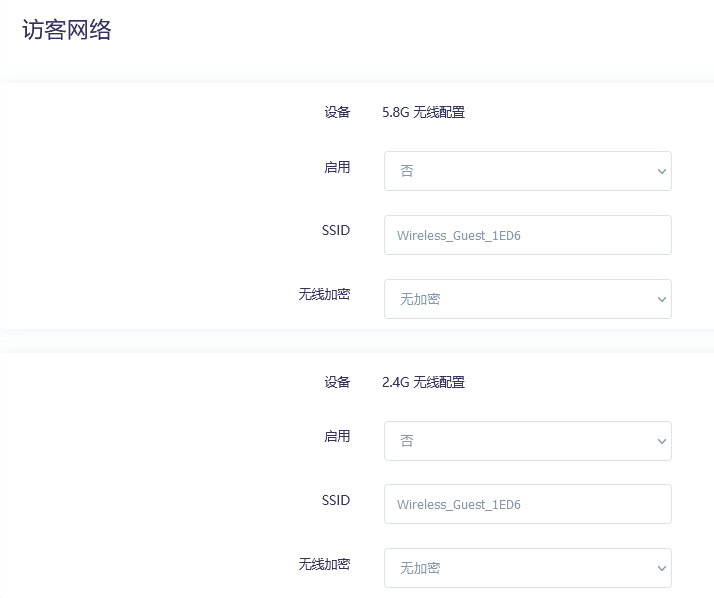This screenshot has height=598, width=714.
Task: Open the 2.4G 启用 dropdown
Action: pos(527,441)
